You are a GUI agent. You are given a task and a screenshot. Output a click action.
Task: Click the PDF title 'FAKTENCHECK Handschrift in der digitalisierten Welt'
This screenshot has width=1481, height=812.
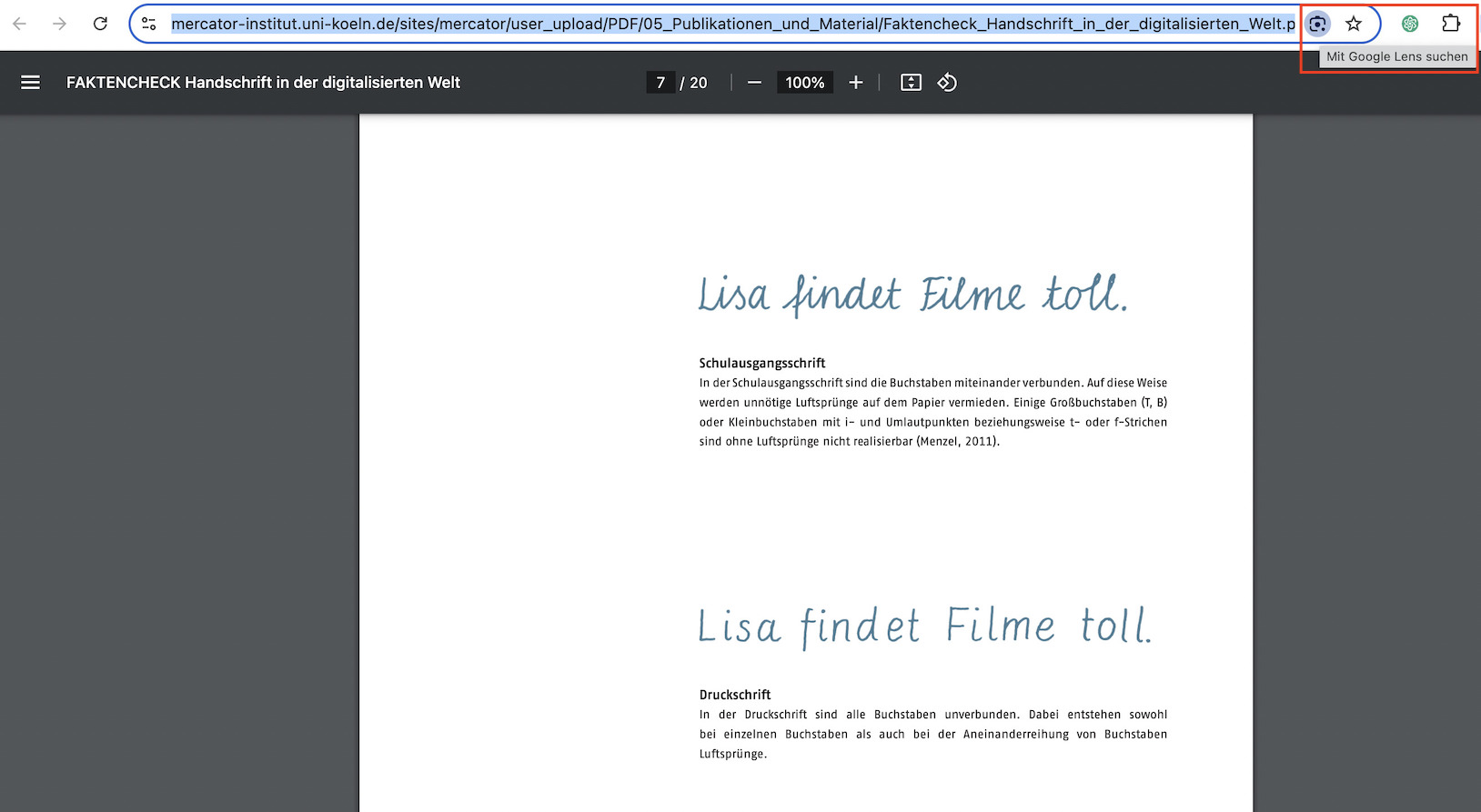[x=263, y=83]
